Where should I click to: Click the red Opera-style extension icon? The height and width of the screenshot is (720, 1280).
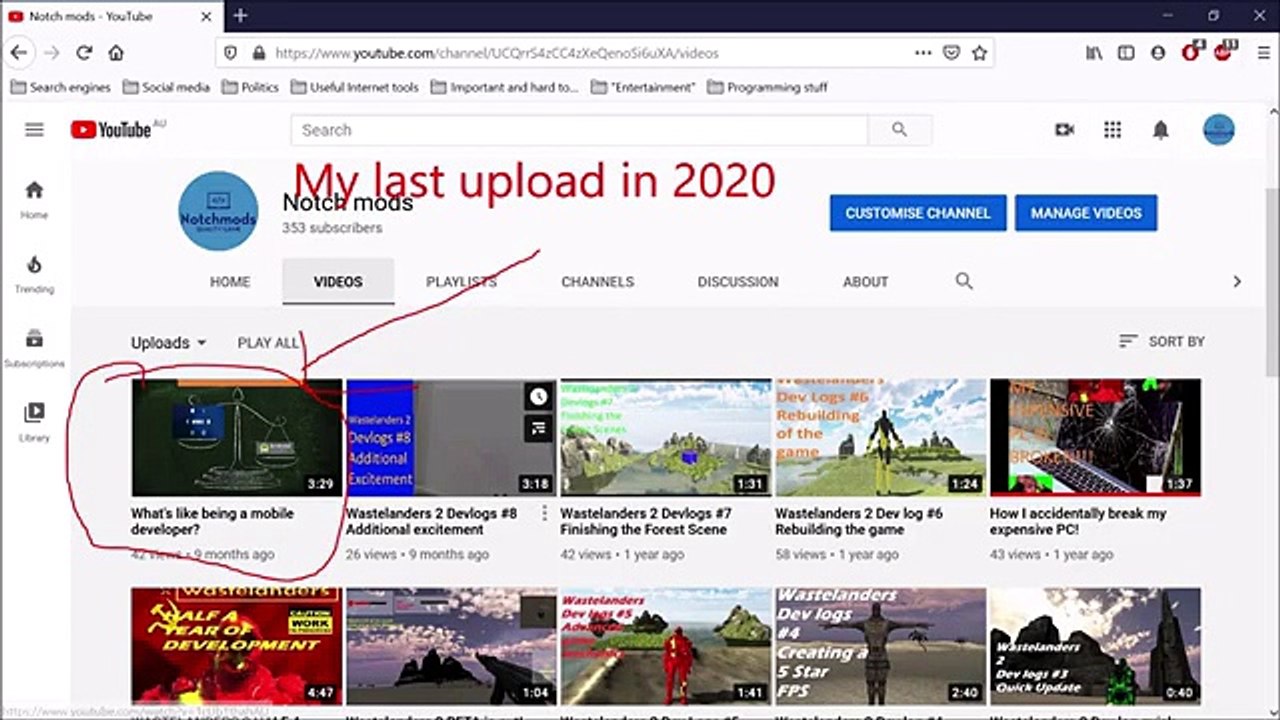(1191, 52)
